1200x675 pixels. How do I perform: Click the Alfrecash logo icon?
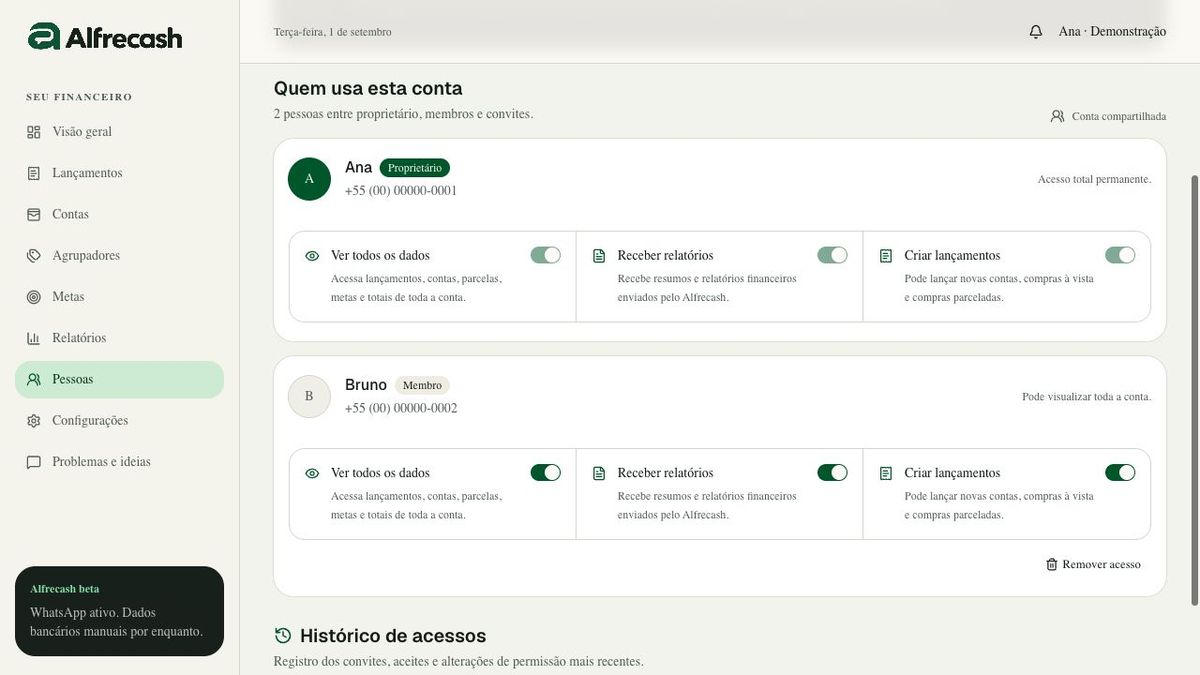click(44, 37)
